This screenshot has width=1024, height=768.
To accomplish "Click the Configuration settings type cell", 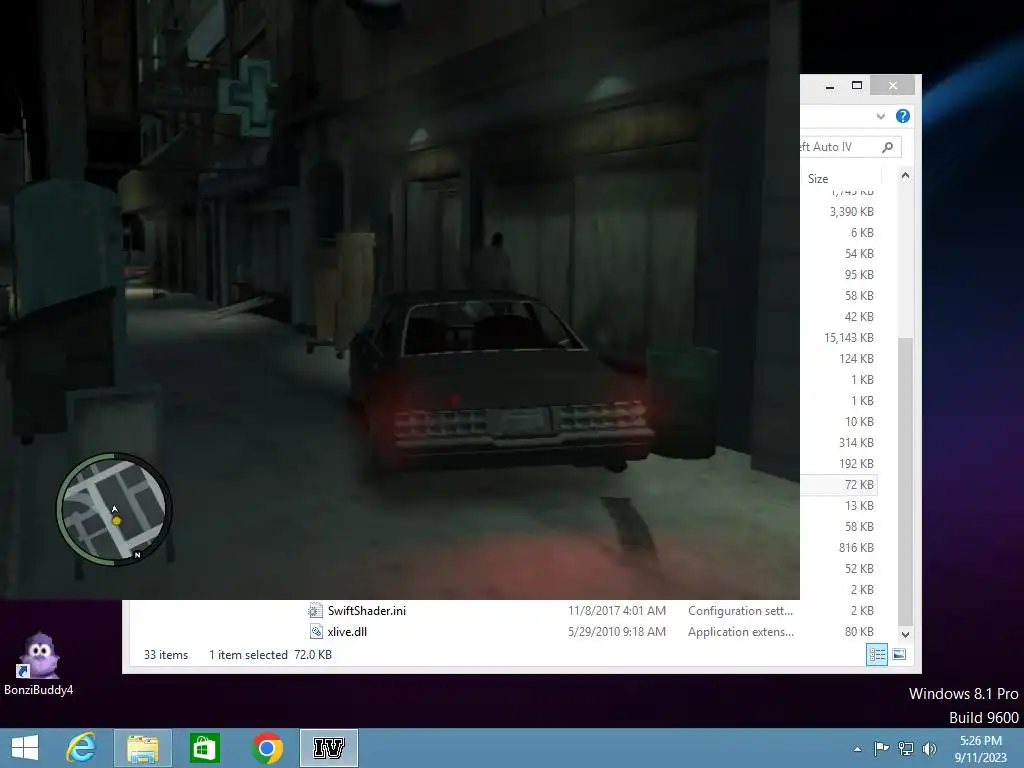I will [x=740, y=611].
